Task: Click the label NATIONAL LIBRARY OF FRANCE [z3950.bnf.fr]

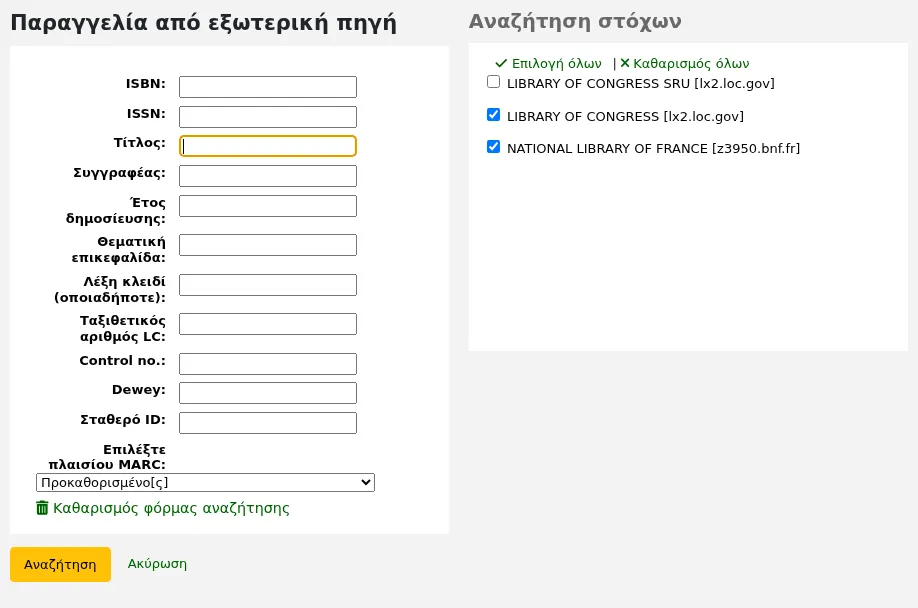Action: (x=653, y=149)
